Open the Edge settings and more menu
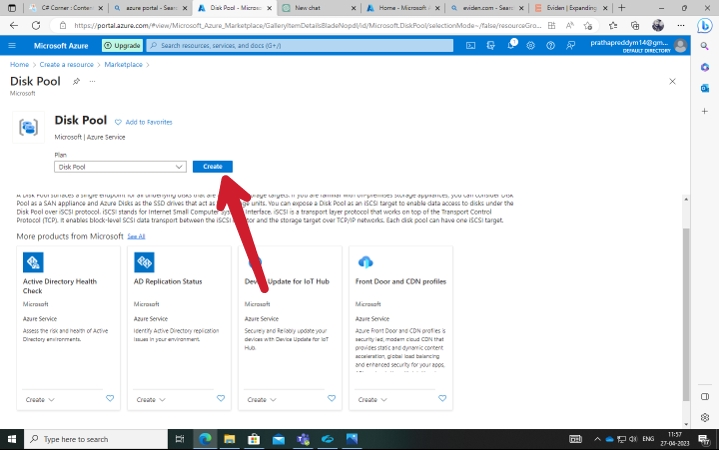Viewport: 719px width, 450px height. click(681, 26)
